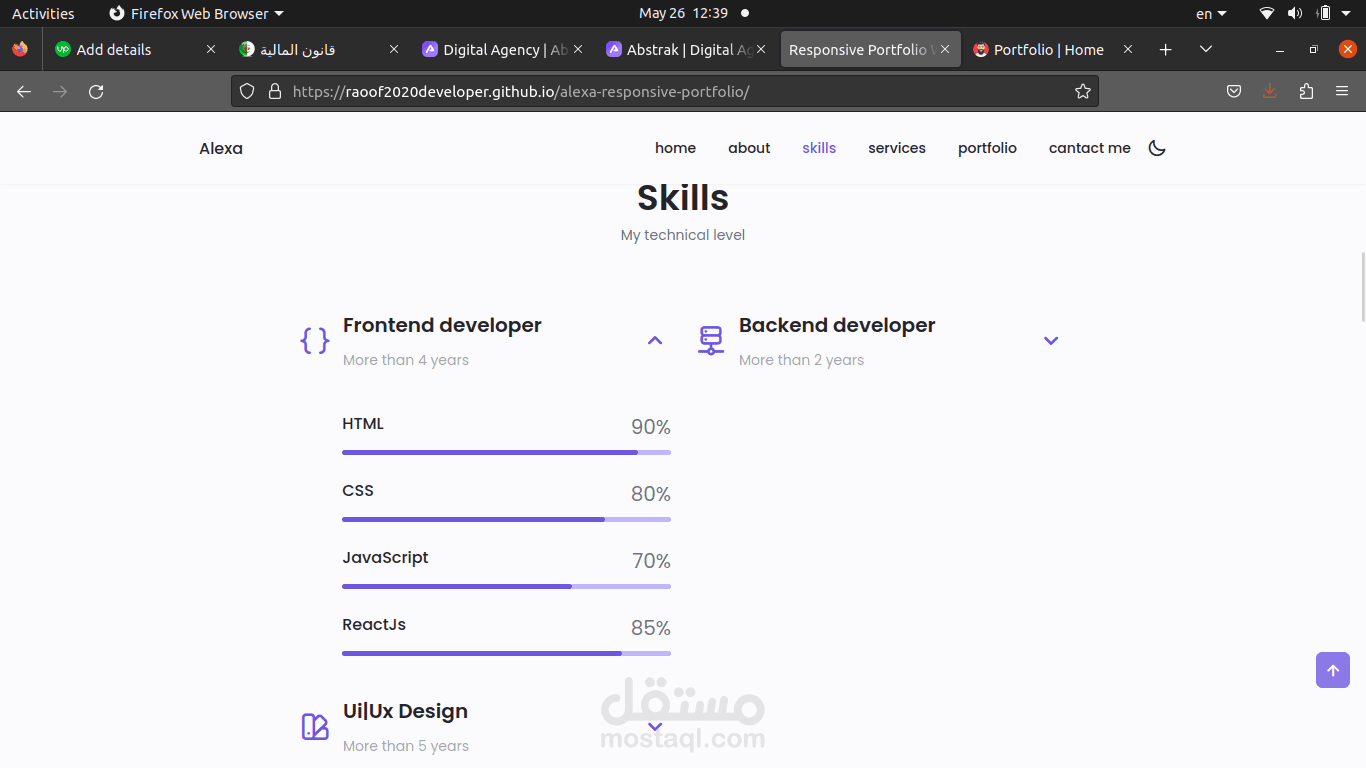Switch to the Add details tab
This screenshot has height=768, width=1366.
(114, 50)
